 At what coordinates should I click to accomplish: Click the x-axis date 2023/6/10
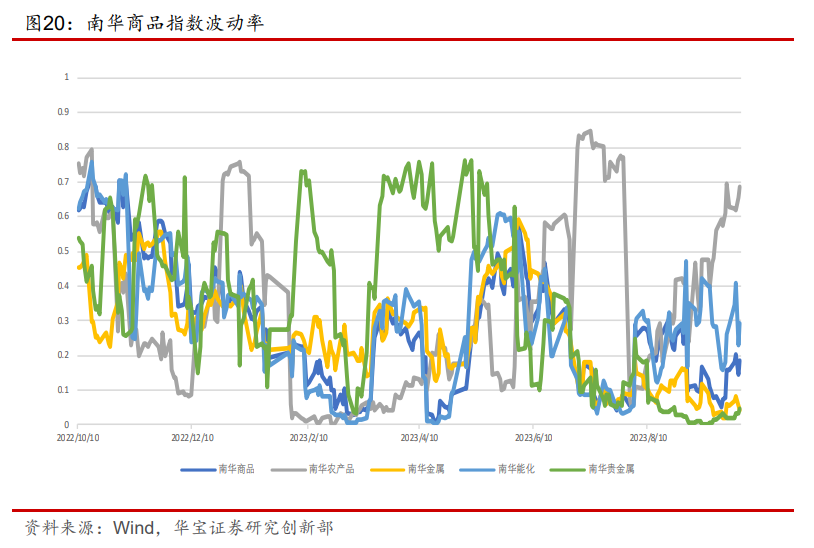coord(533,438)
